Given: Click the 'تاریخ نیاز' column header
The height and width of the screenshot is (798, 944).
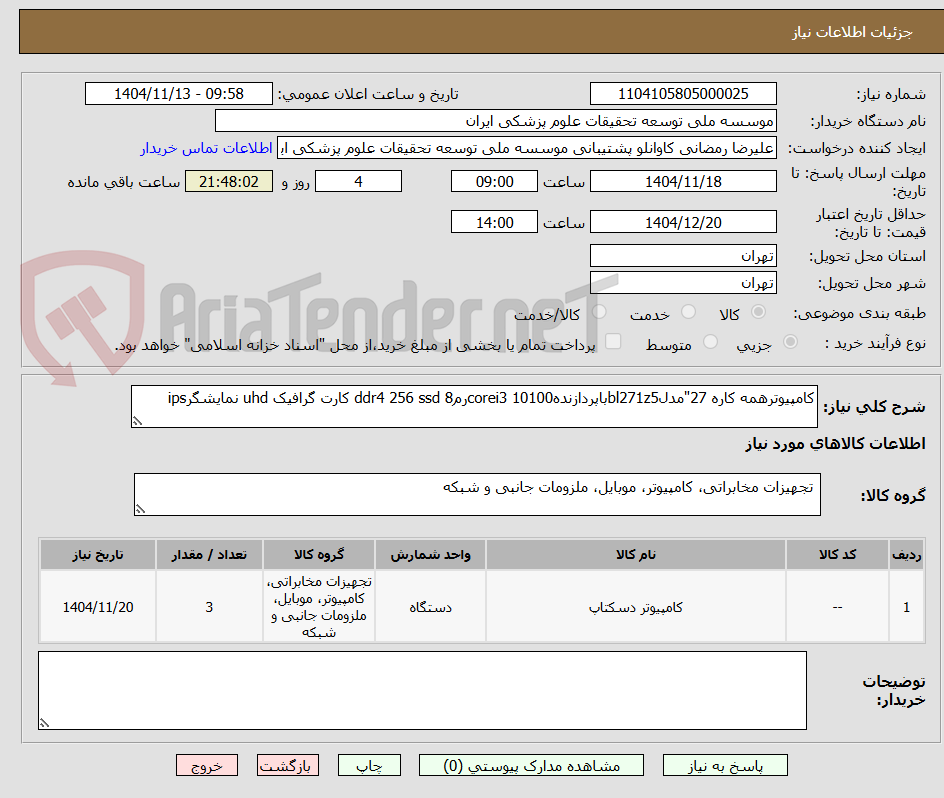Looking at the screenshot, I should (x=98, y=555).
